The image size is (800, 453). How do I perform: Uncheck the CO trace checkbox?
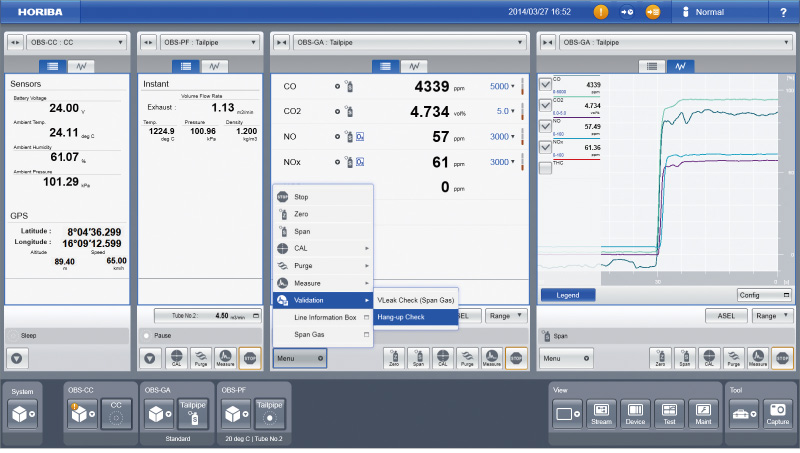coord(545,85)
